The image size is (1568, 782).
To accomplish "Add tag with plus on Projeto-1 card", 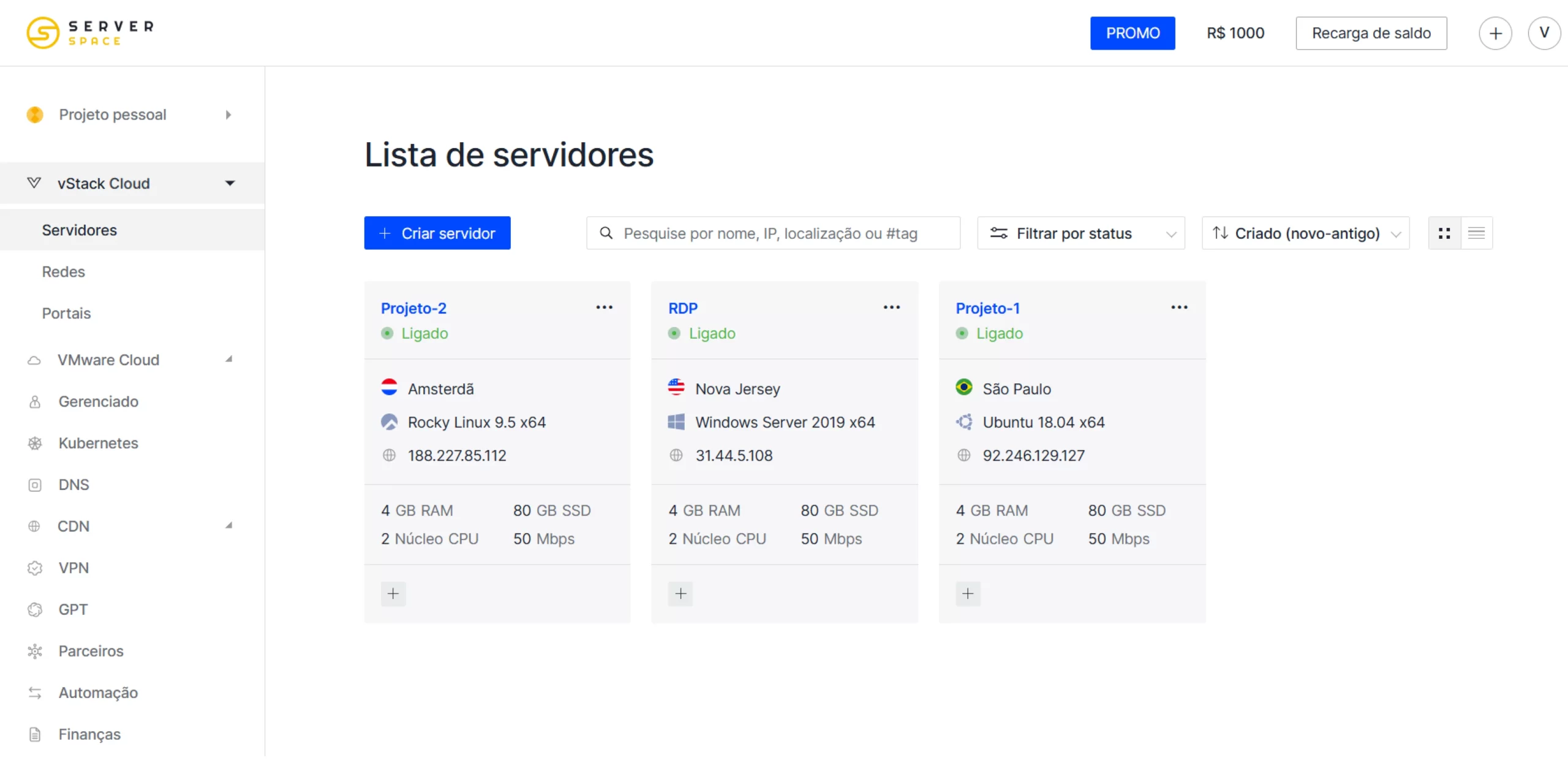I will [x=968, y=593].
